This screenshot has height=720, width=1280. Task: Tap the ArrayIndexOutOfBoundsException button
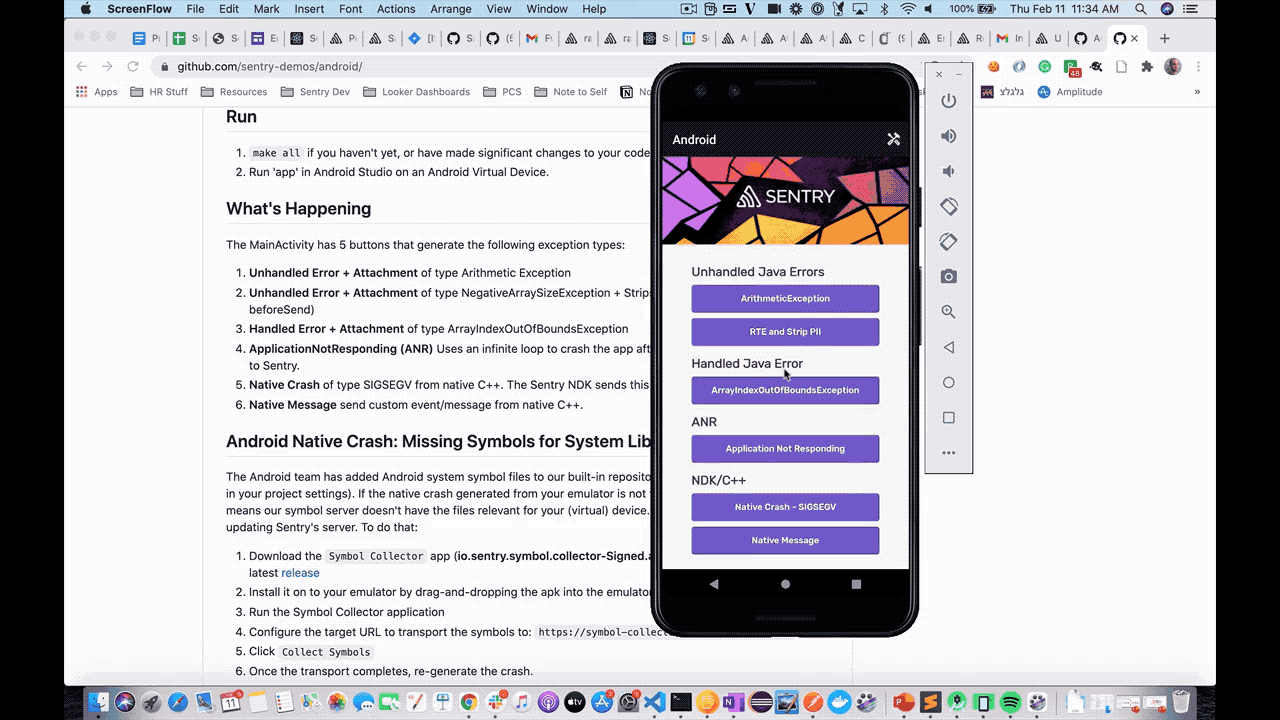pos(785,390)
